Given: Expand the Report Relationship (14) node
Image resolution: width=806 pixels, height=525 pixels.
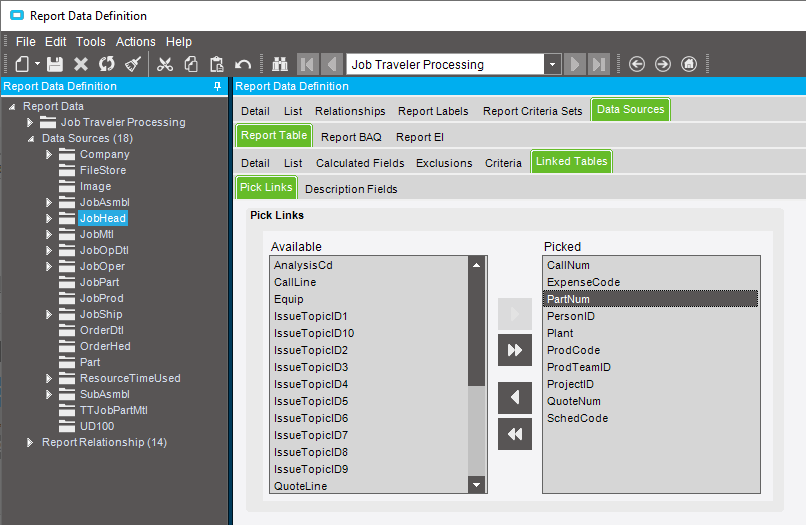Looking at the screenshot, I should click(x=30, y=442).
